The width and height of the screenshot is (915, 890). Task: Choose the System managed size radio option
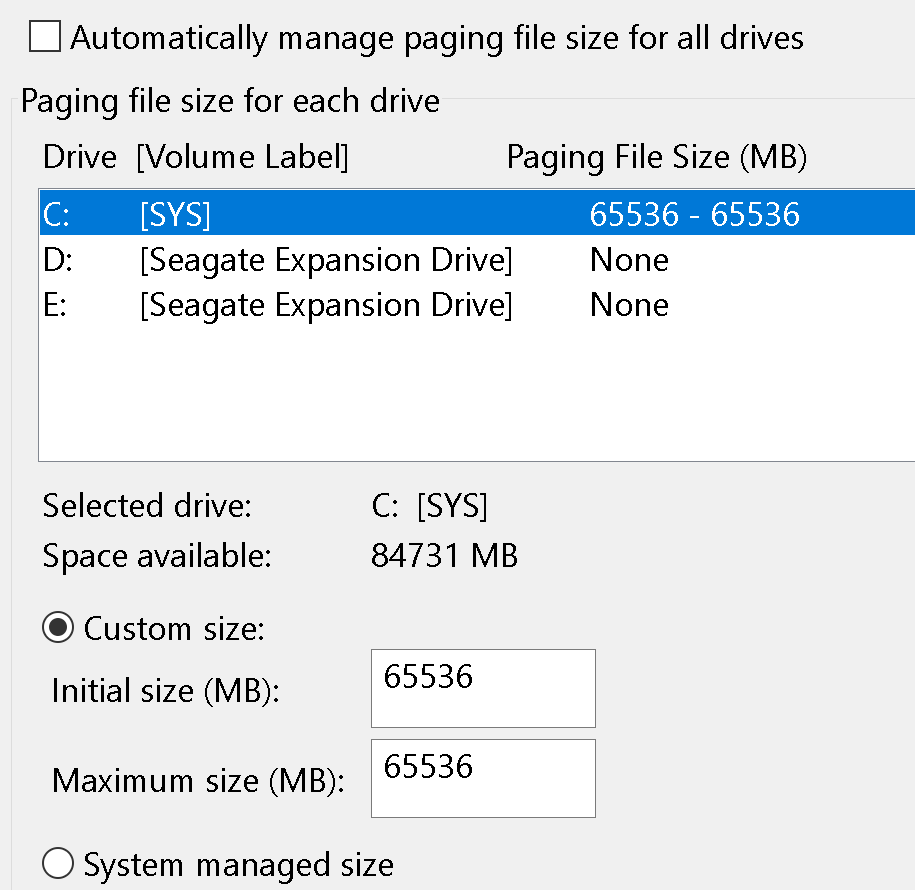[59, 864]
